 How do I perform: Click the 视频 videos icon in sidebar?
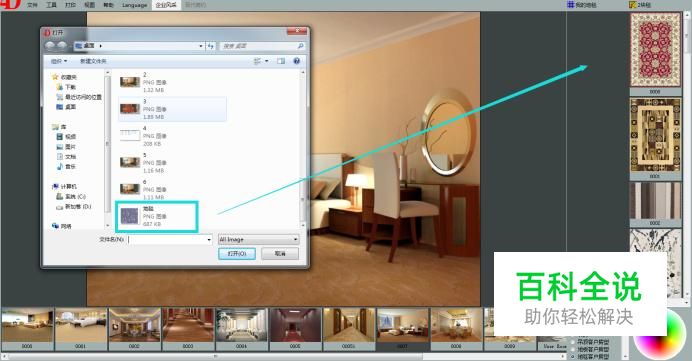[x=60, y=137]
